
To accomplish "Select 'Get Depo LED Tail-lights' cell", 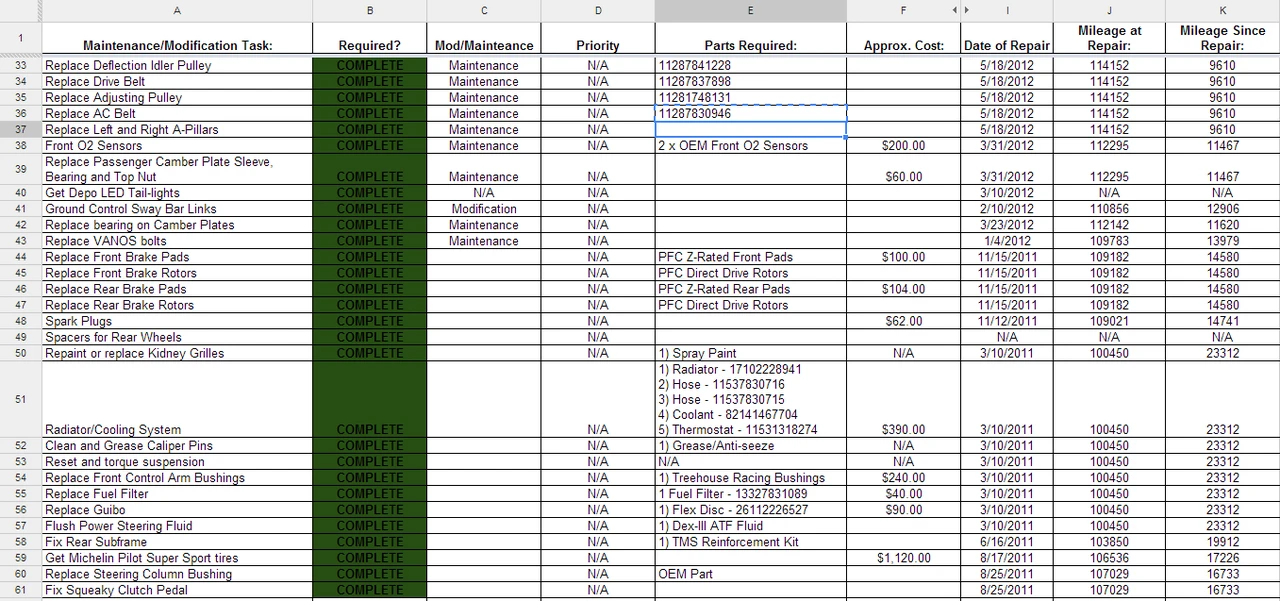I will point(177,193).
